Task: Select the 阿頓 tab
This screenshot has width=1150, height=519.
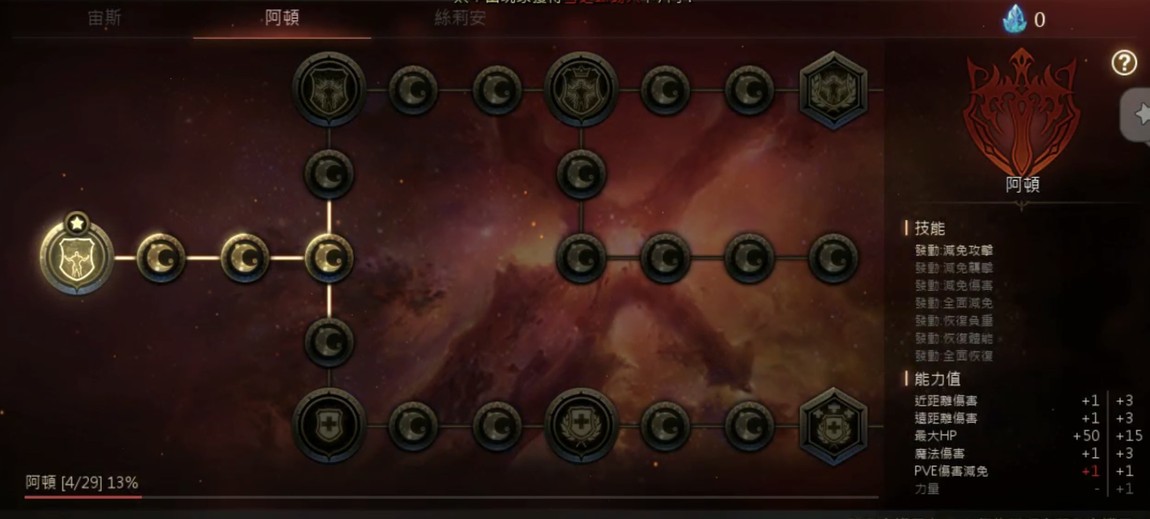Action: pos(282,18)
